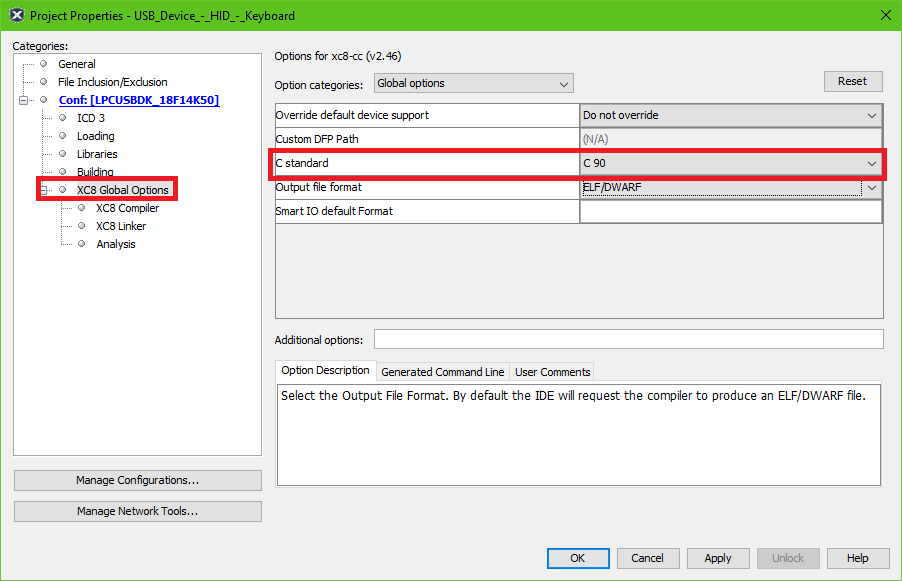Select the XC8 Linker category
This screenshot has height=581, width=902.
pos(121,226)
